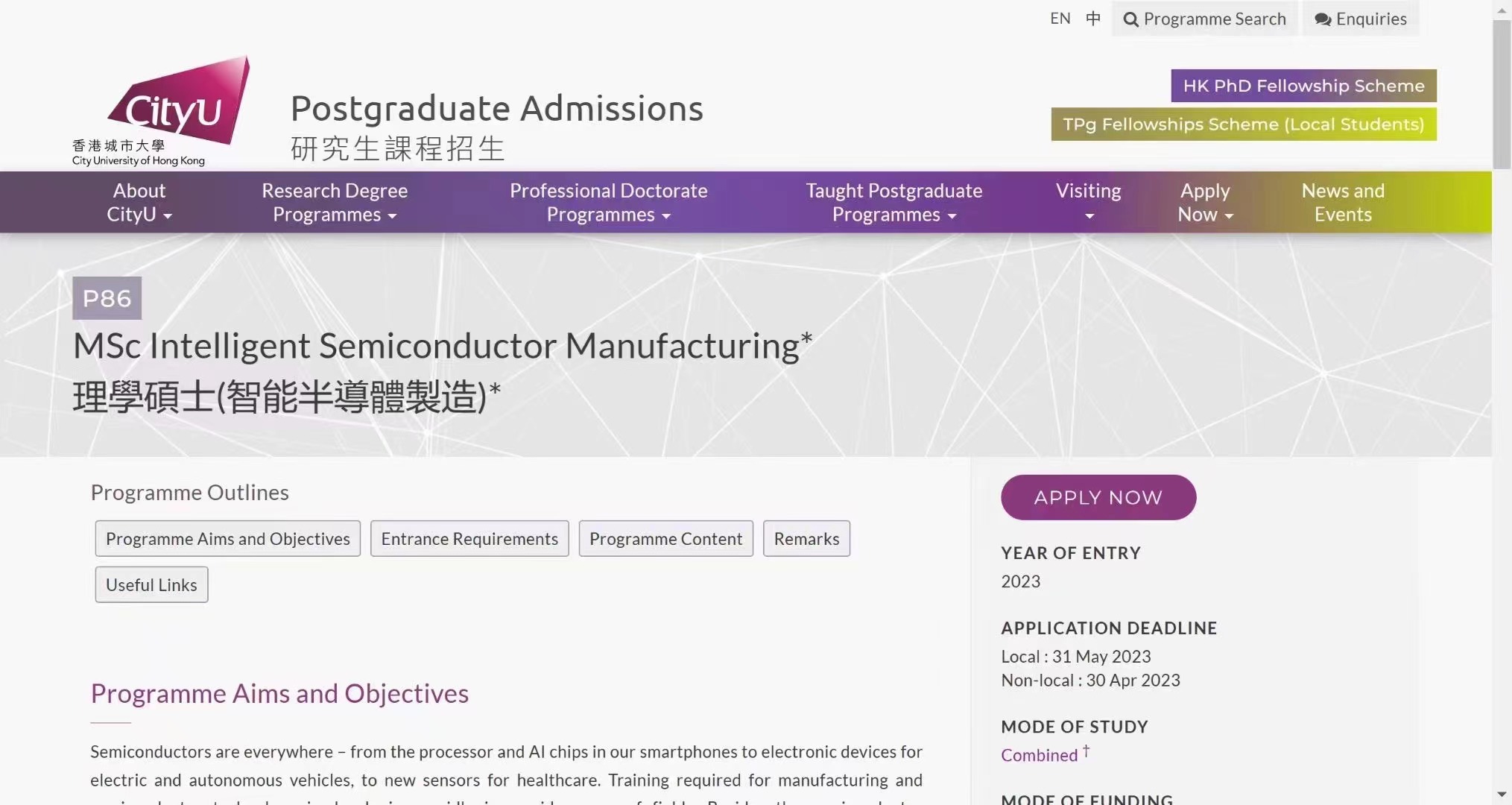Click the P86 programme code badge
Image resolution: width=1512 pixels, height=805 pixels.
[107, 298]
